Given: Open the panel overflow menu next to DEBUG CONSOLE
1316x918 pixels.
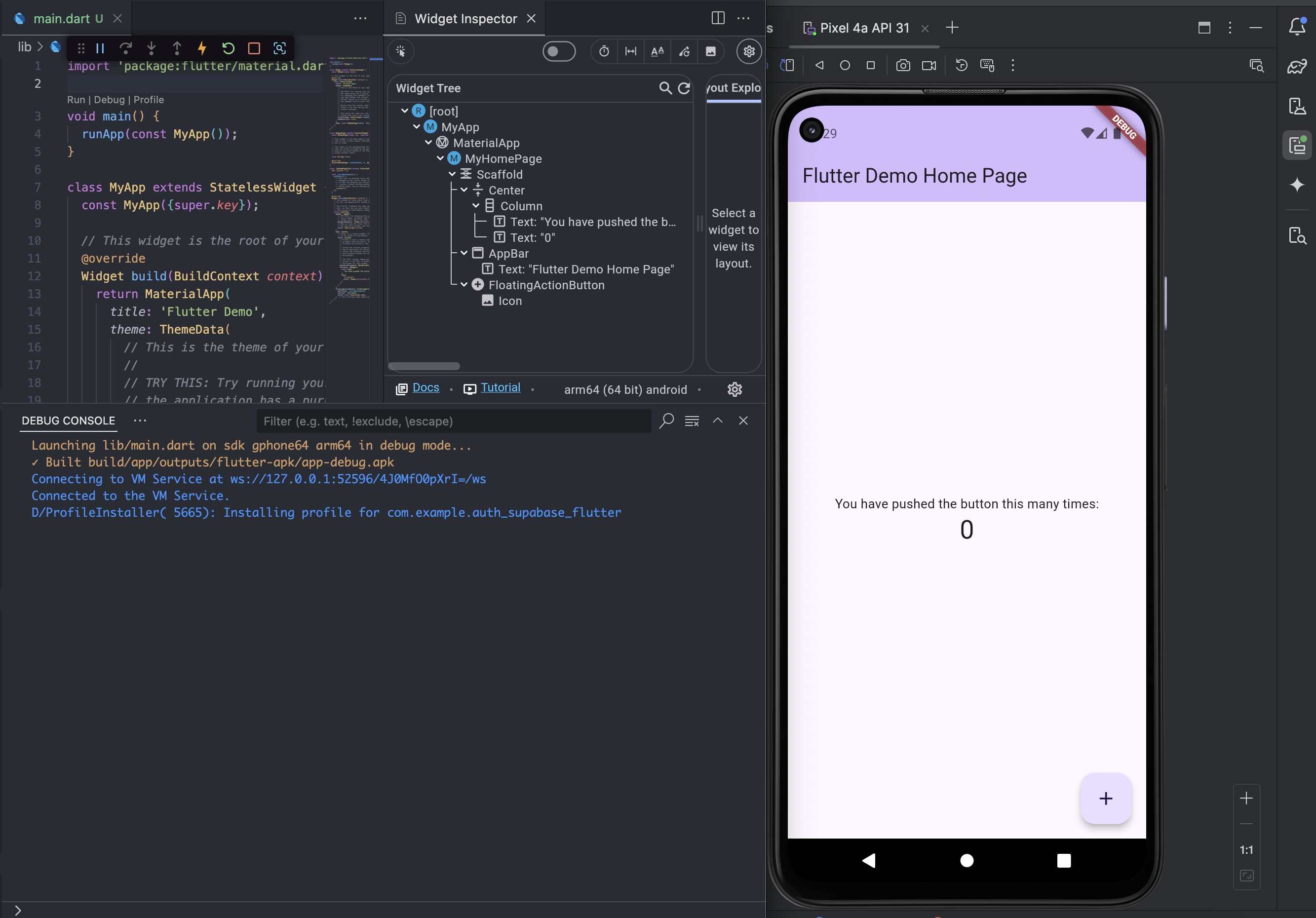Looking at the screenshot, I should 140,421.
